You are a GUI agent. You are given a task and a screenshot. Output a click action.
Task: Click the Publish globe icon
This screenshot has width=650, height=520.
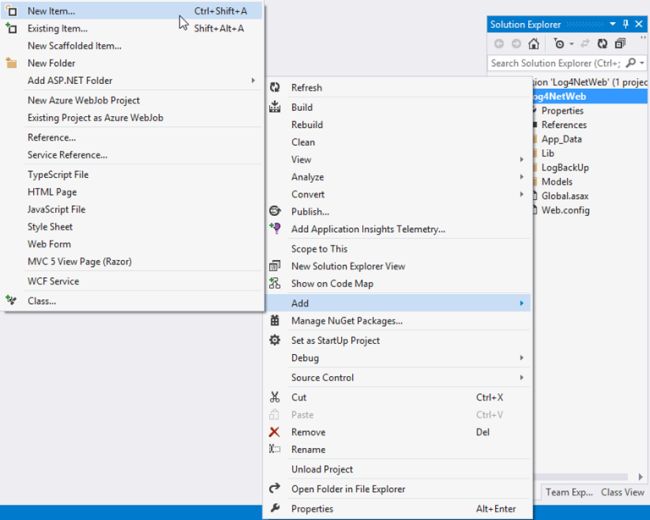[275, 211]
